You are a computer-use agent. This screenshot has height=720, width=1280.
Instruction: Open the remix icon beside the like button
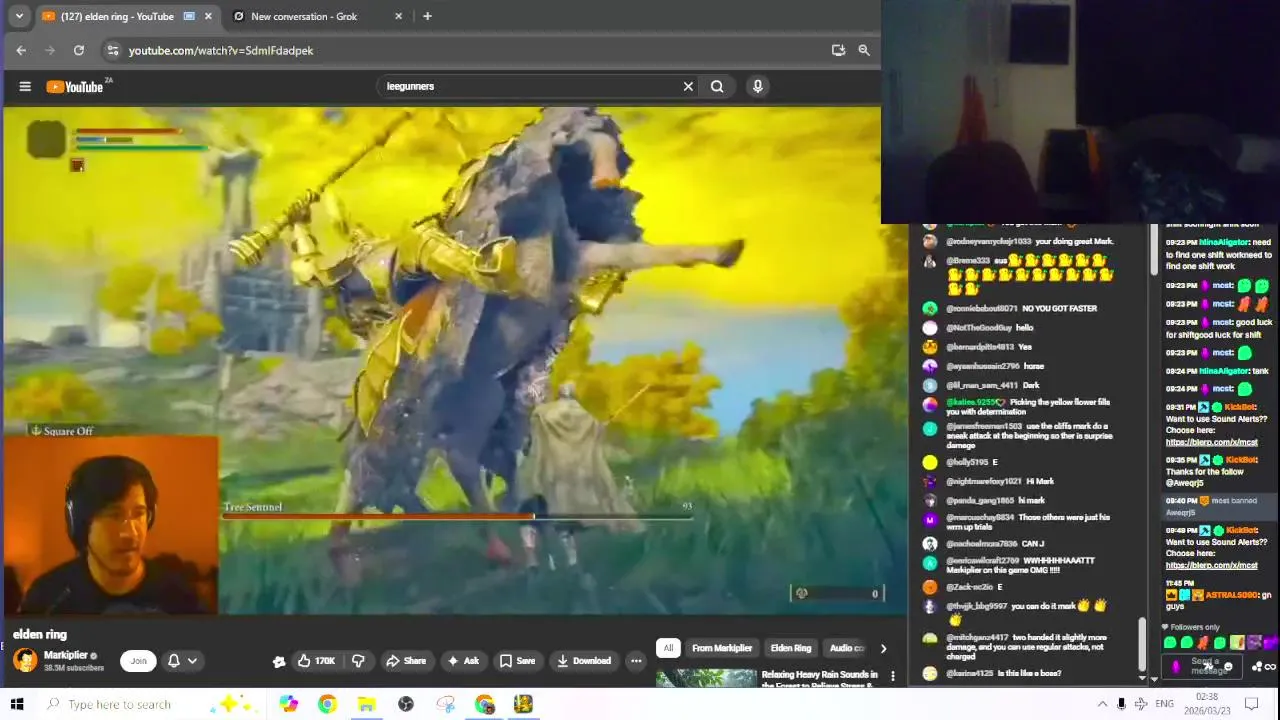279,661
